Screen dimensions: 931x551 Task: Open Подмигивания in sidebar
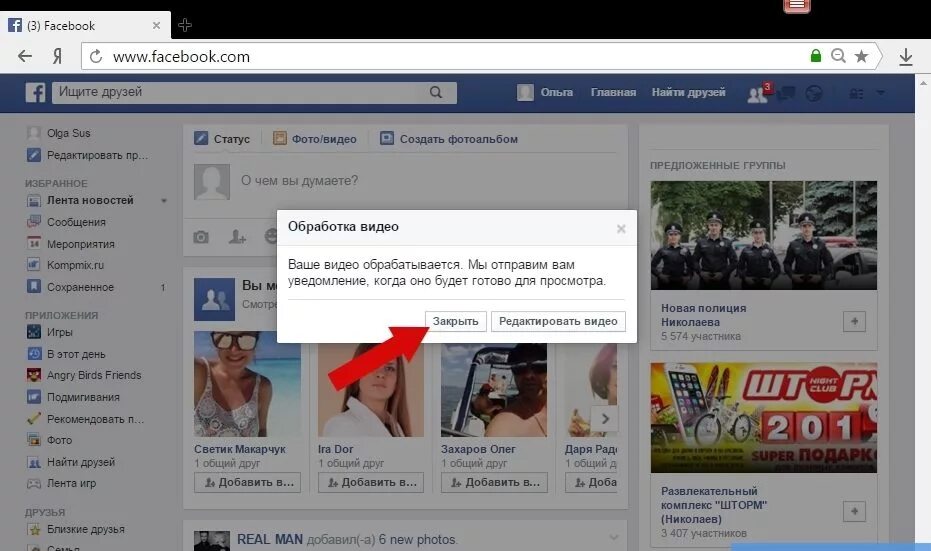[x=83, y=397]
